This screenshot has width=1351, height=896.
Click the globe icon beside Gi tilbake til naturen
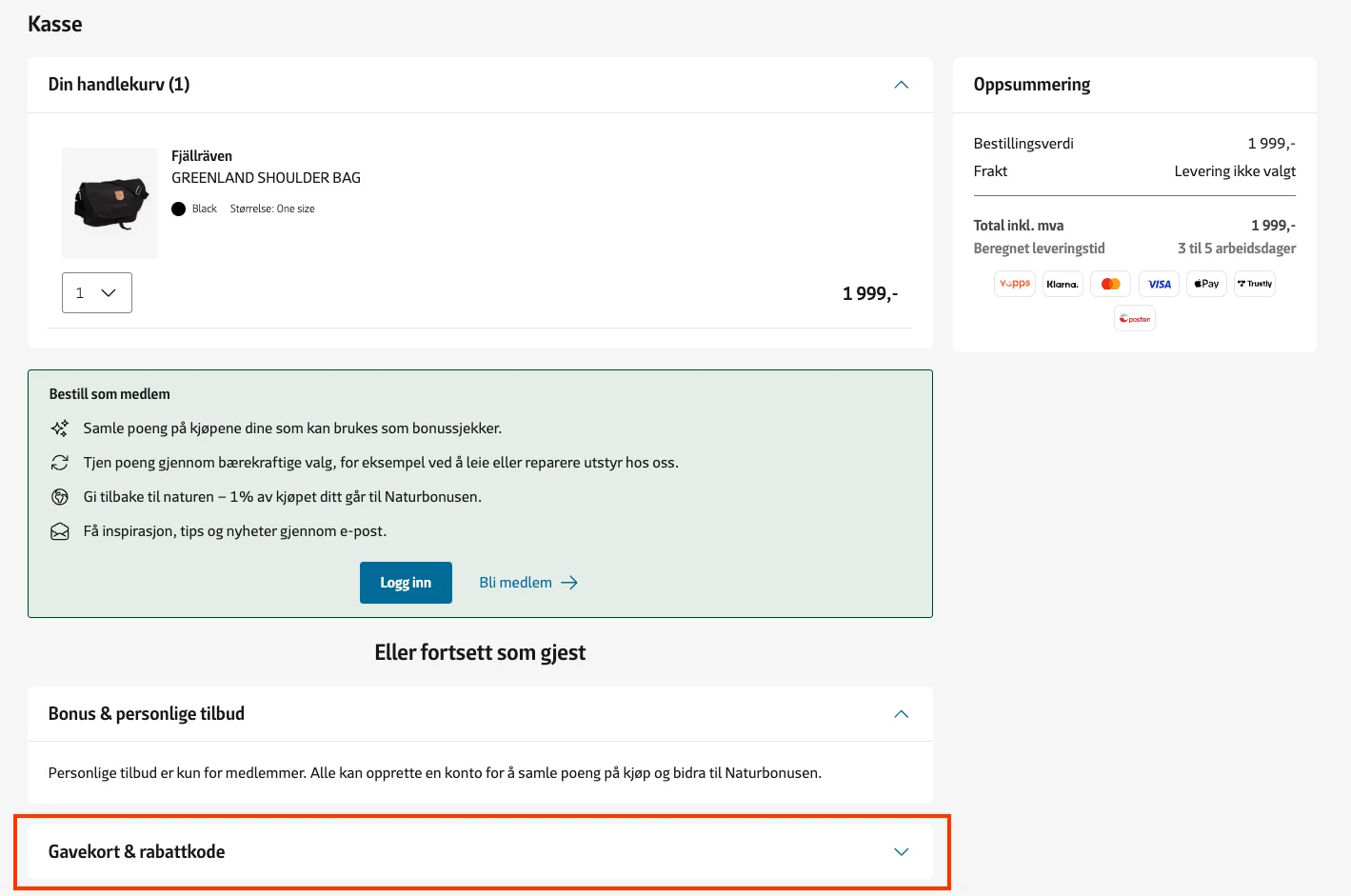tap(60, 497)
